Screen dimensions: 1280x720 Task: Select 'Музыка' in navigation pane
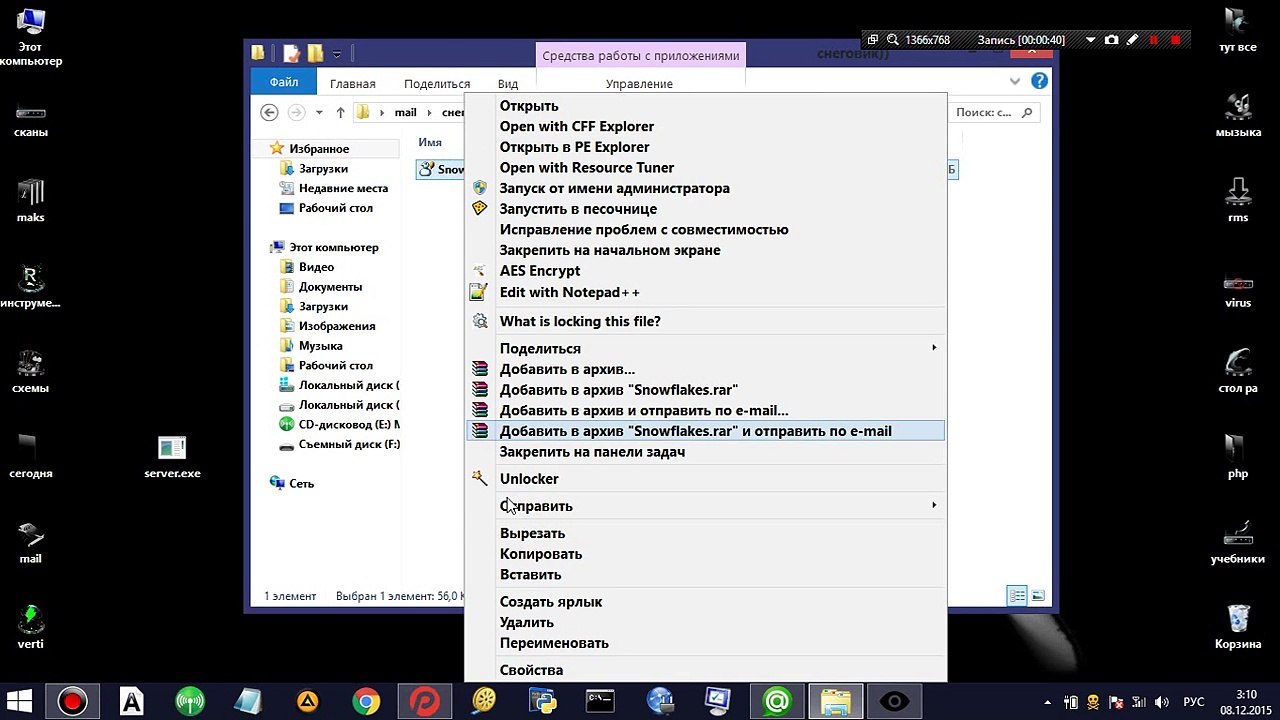[x=320, y=346]
